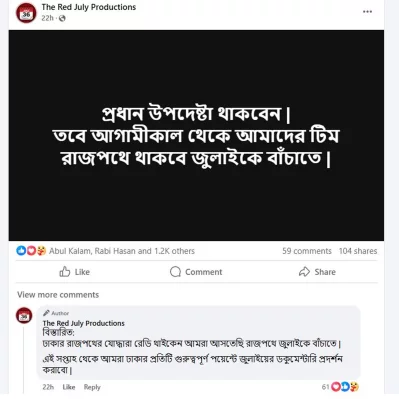Open post reaction emoji icons summary
The width and height of the screenshot is (399, 399).
click(x=31, y=251)
